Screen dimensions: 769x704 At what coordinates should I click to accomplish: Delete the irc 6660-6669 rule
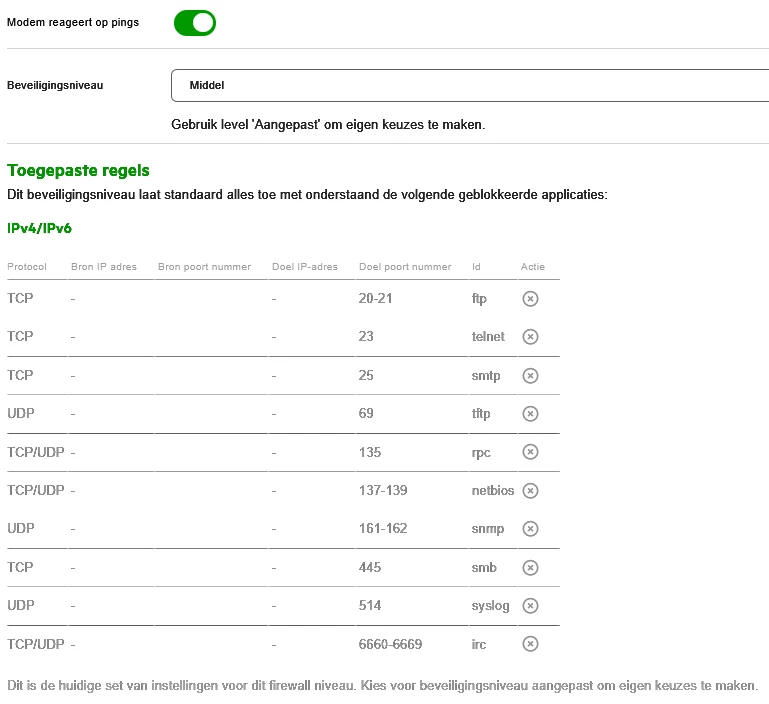pos(531,644)
